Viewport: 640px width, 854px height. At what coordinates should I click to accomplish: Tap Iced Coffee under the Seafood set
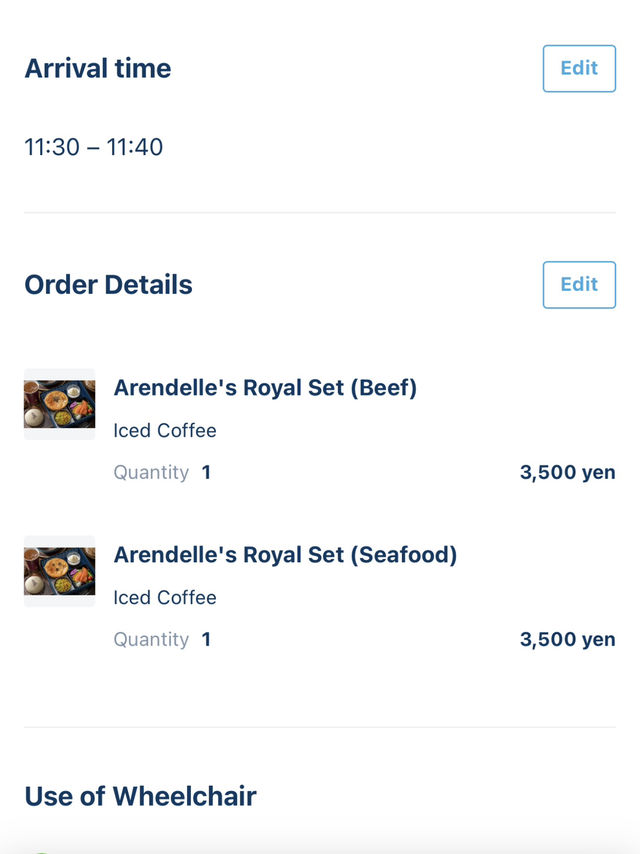[165, 598]
